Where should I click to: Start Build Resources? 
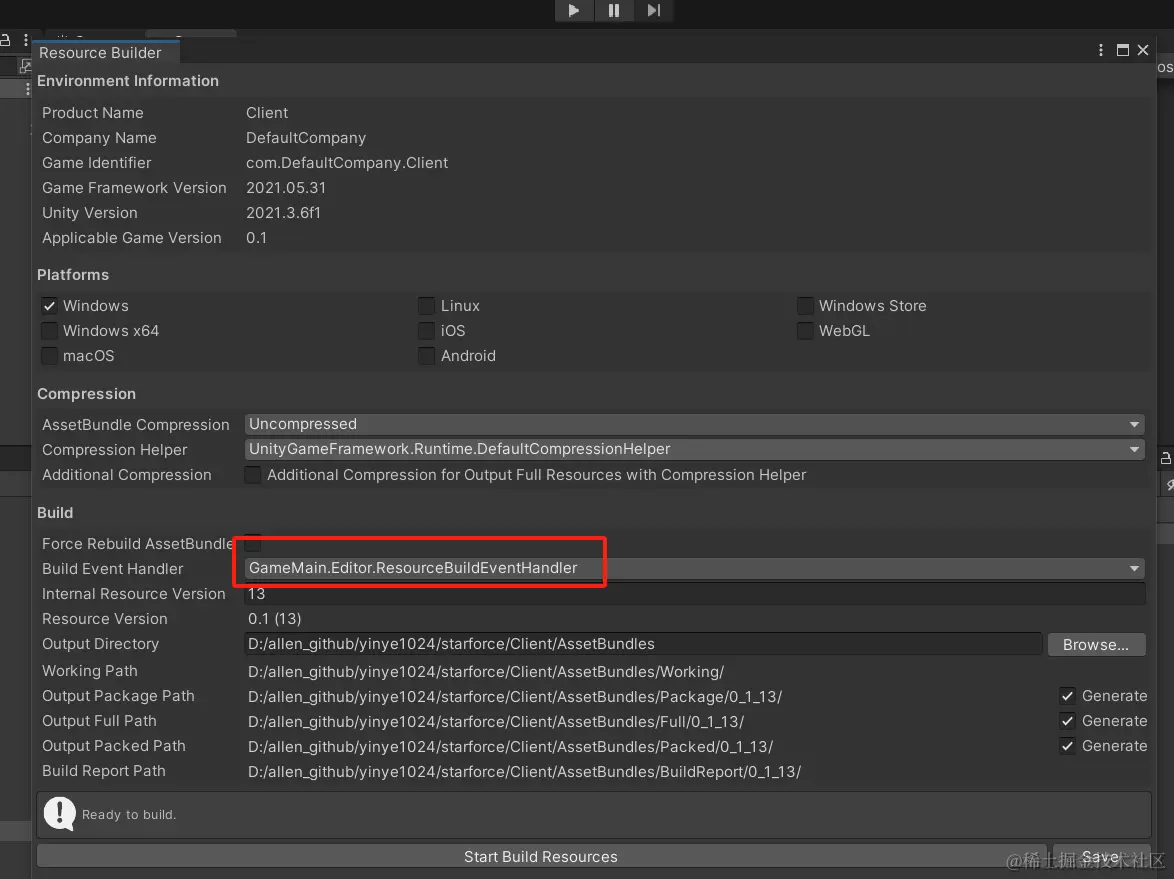click(541, 857)
